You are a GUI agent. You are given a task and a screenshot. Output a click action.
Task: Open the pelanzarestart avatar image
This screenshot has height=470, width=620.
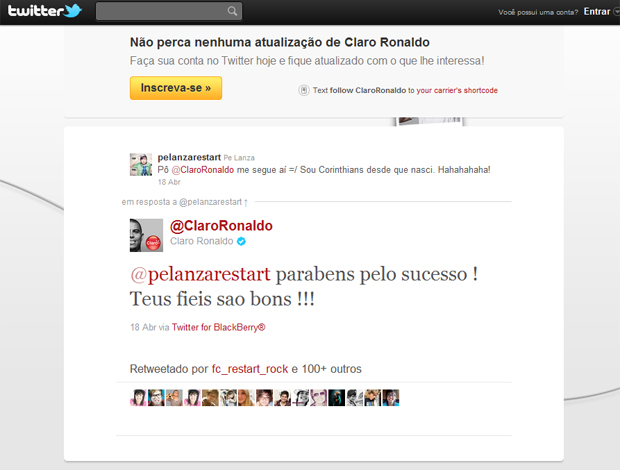pos(141,164)
